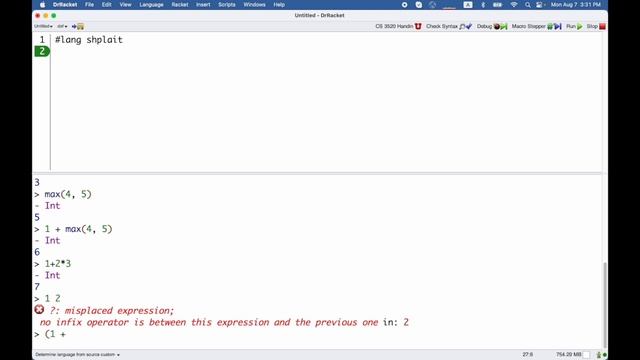Open the Apple menu
640x360 pixels.
42,4
